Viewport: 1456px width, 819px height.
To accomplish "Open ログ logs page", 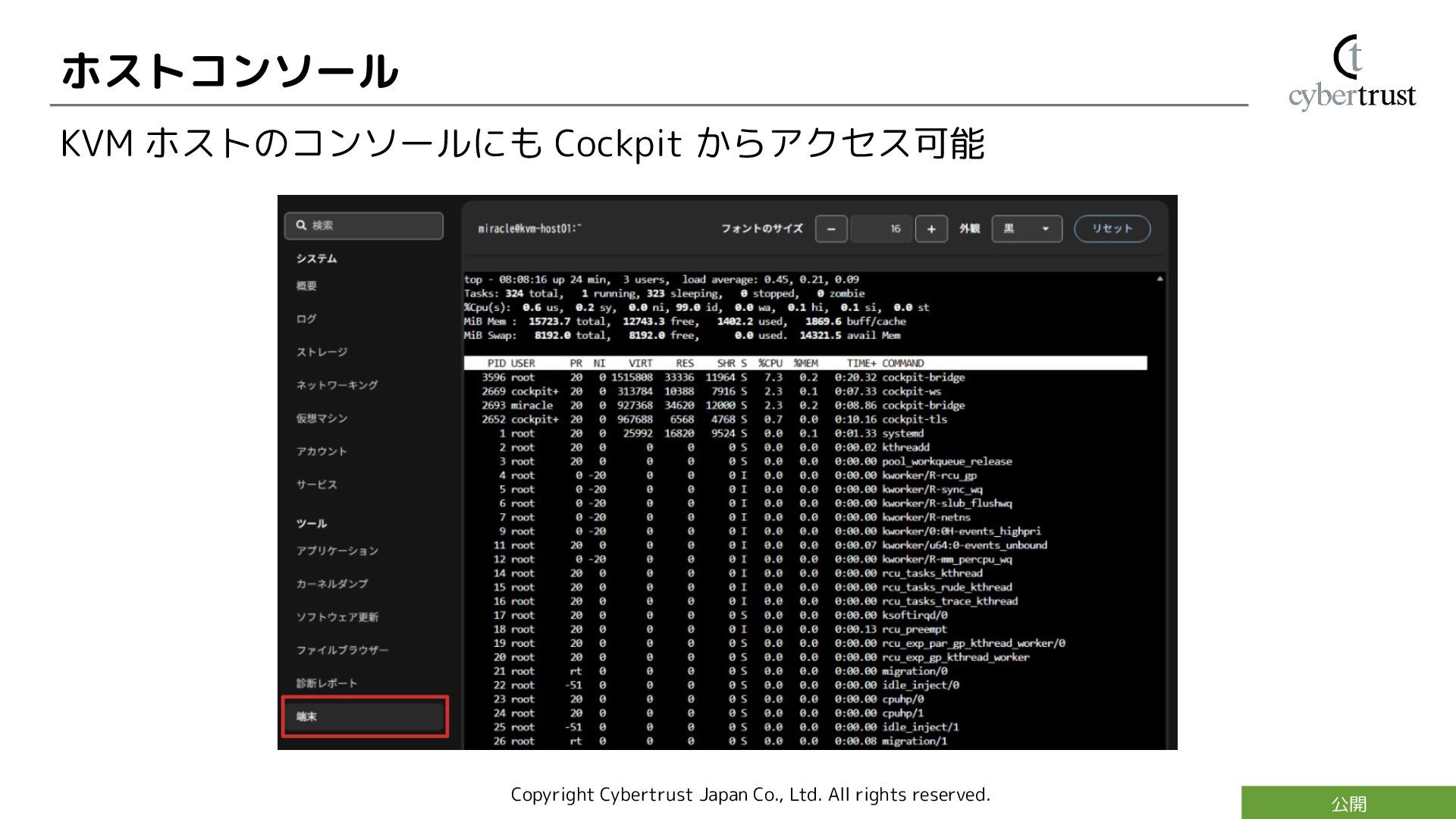I will tap(306, 319).
